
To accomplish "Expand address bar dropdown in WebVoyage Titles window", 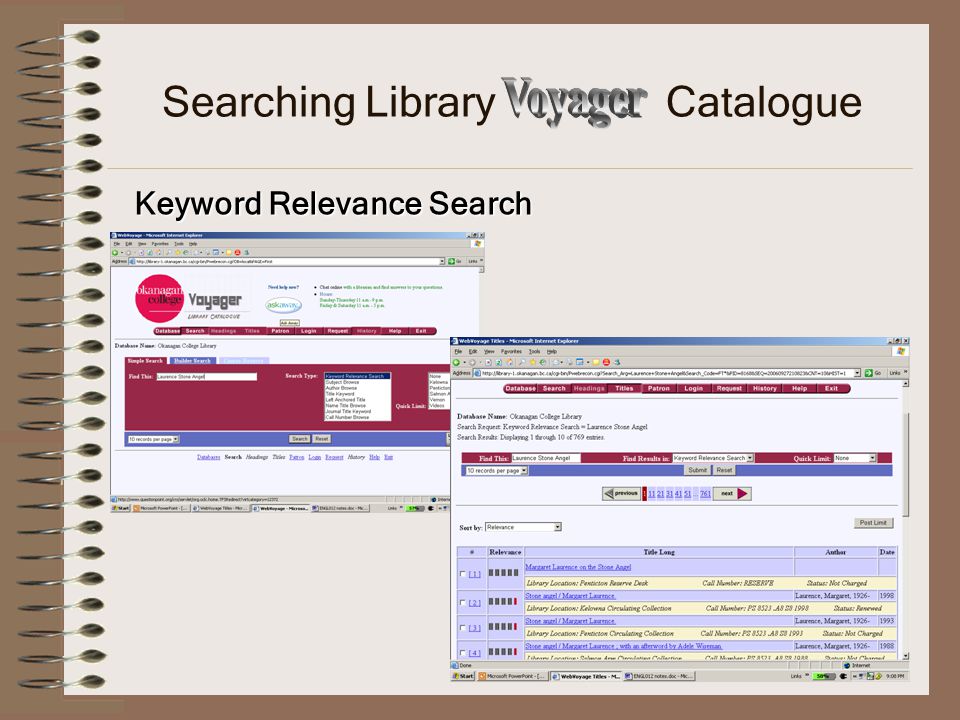I will point(858,373).
